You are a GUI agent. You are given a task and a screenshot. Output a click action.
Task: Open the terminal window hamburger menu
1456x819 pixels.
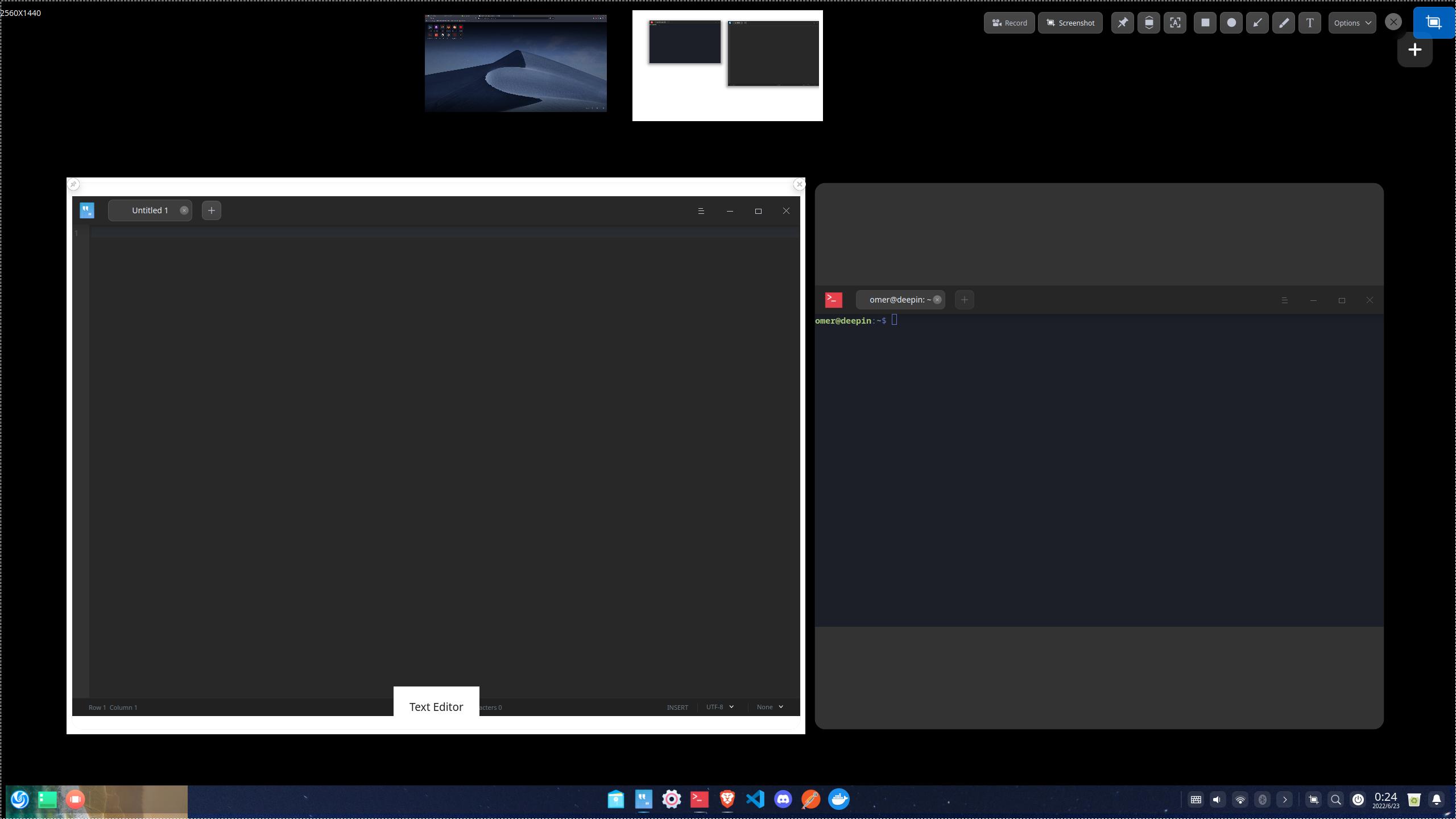click(1284, 300)
